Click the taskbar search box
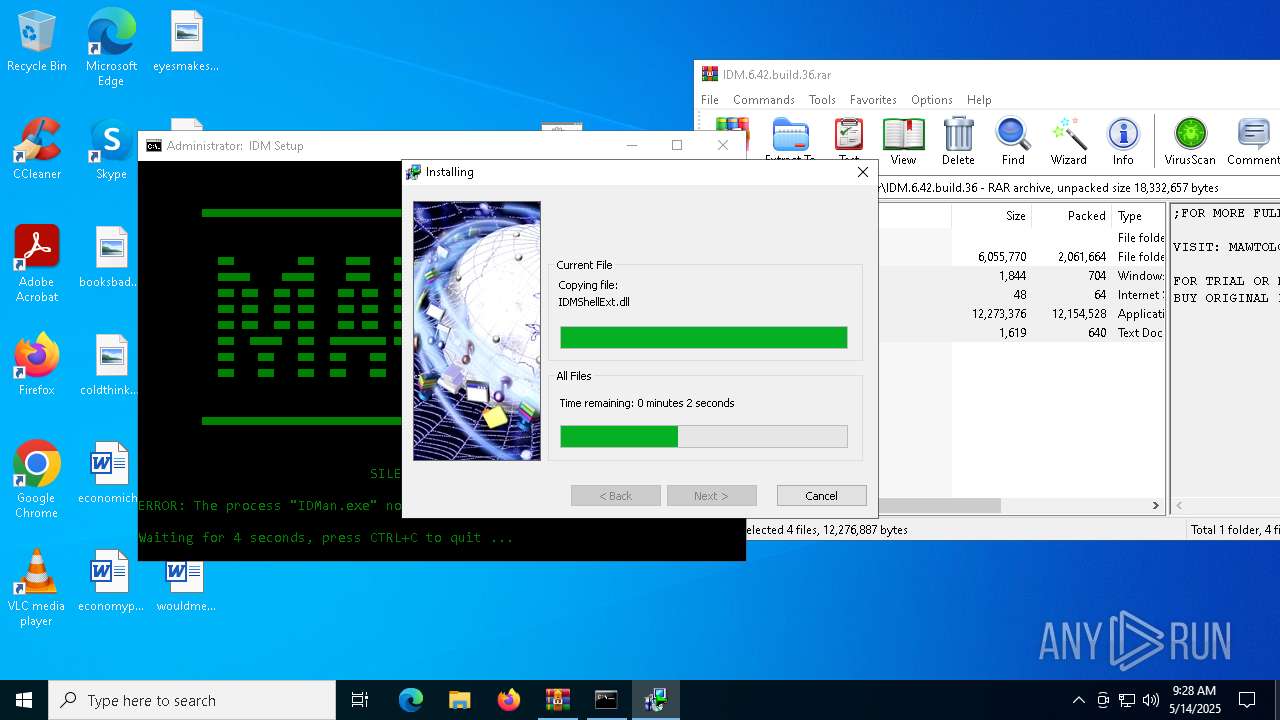This screenshot has width=1280, height=720. point(192,700)
